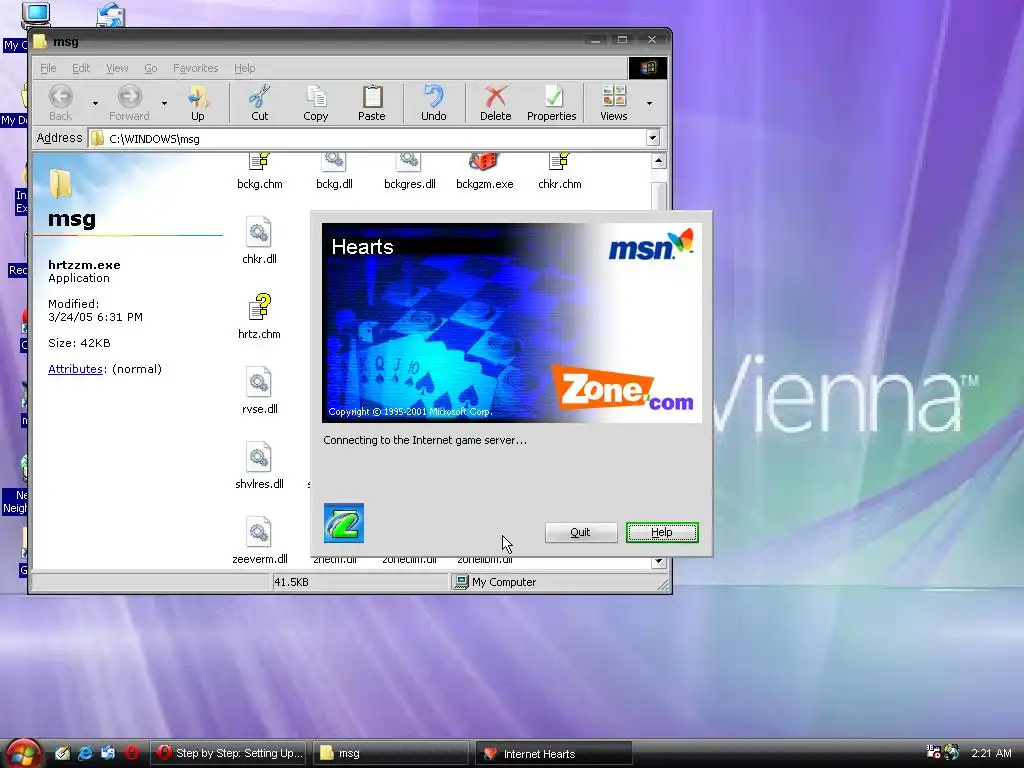Click Help in the Hearts dialog
1024x768 pixels.
click(x=662, y=532)
